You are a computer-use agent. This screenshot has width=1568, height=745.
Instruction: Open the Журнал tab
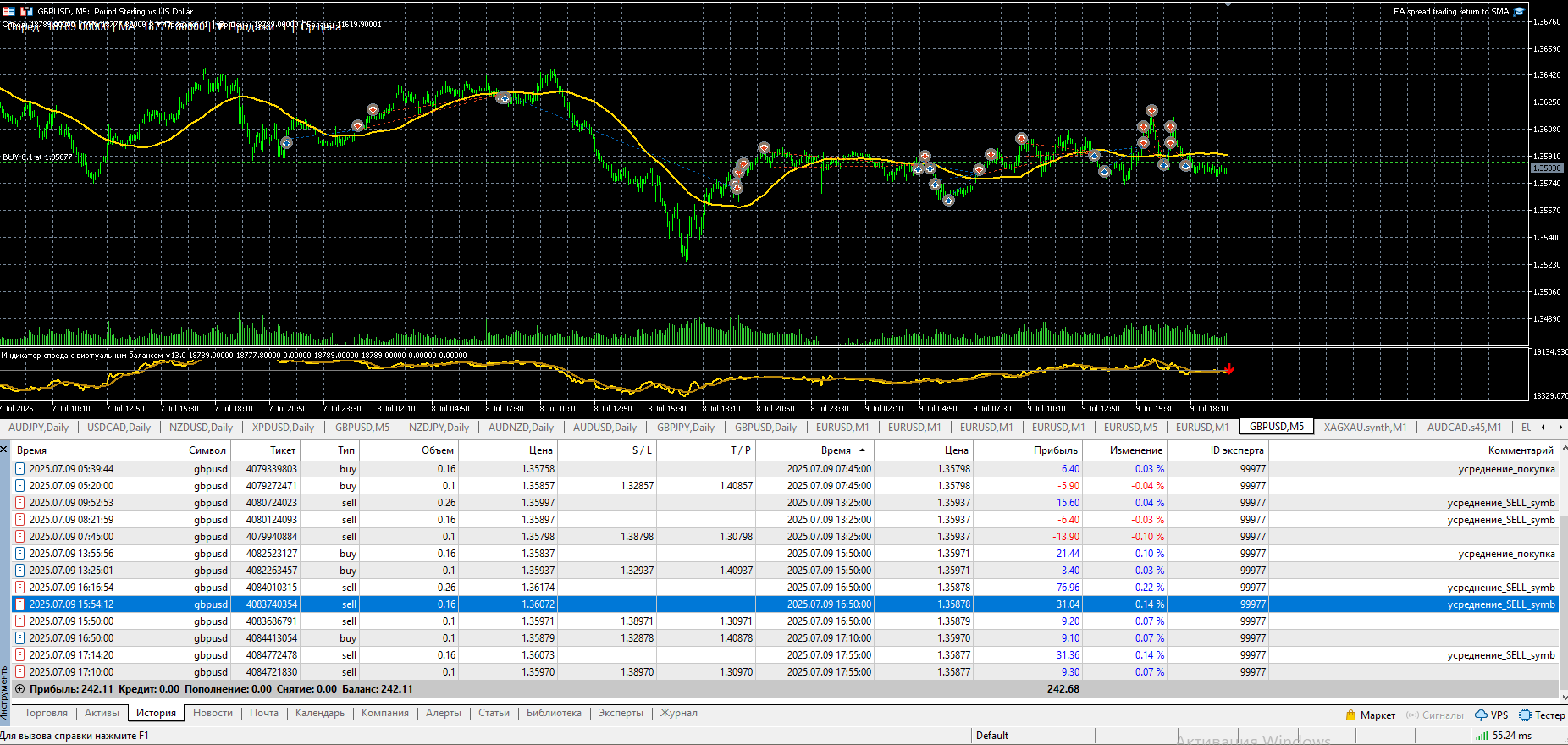point(678,713)
